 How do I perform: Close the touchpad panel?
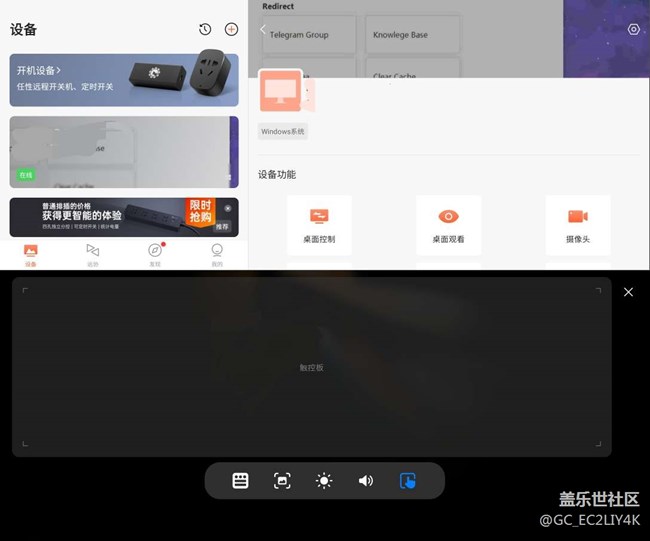coord(628,292)
